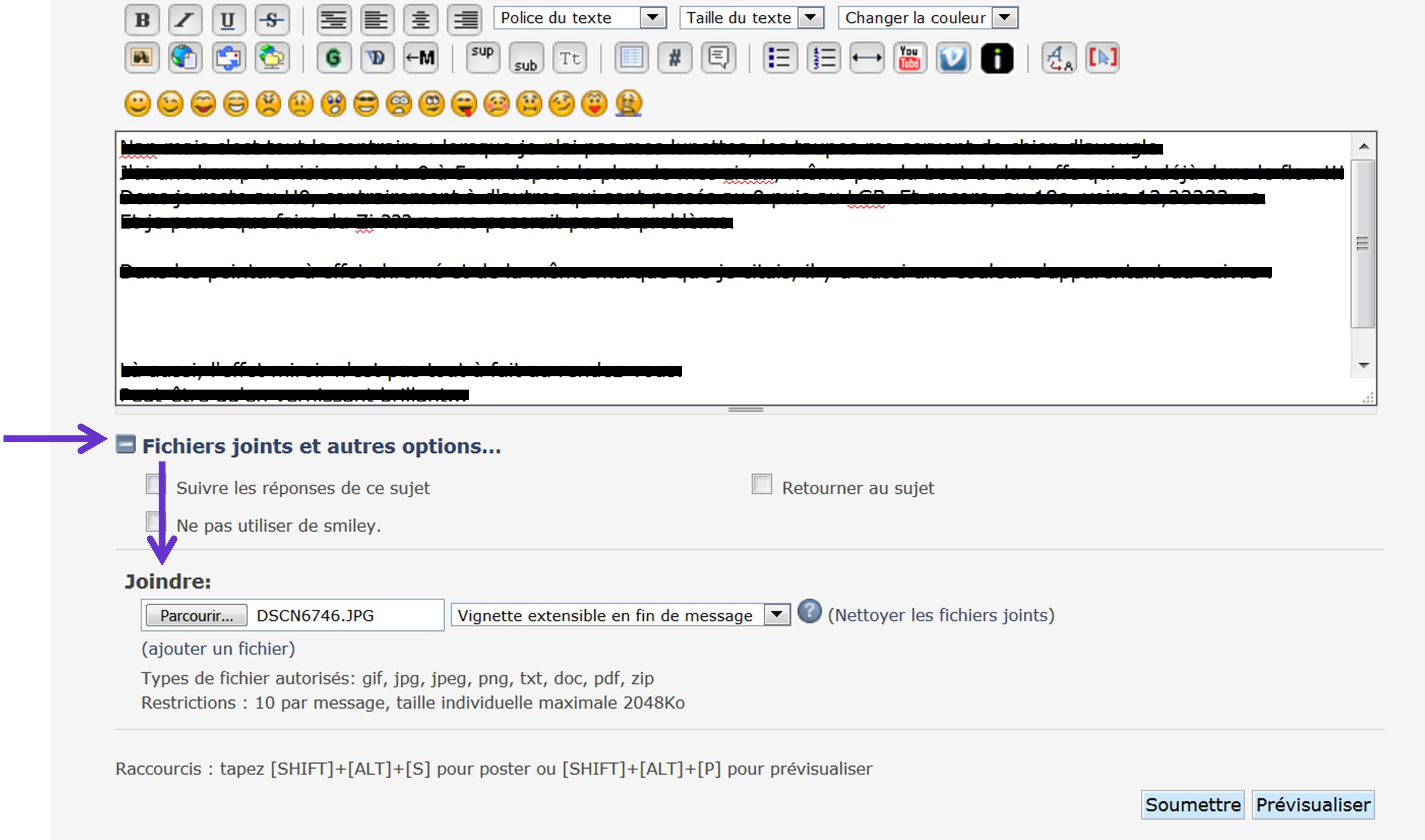The height and width of the screenshot is (840, 1425).
Task: Check Retourner au sujet option
Action: 762,484
